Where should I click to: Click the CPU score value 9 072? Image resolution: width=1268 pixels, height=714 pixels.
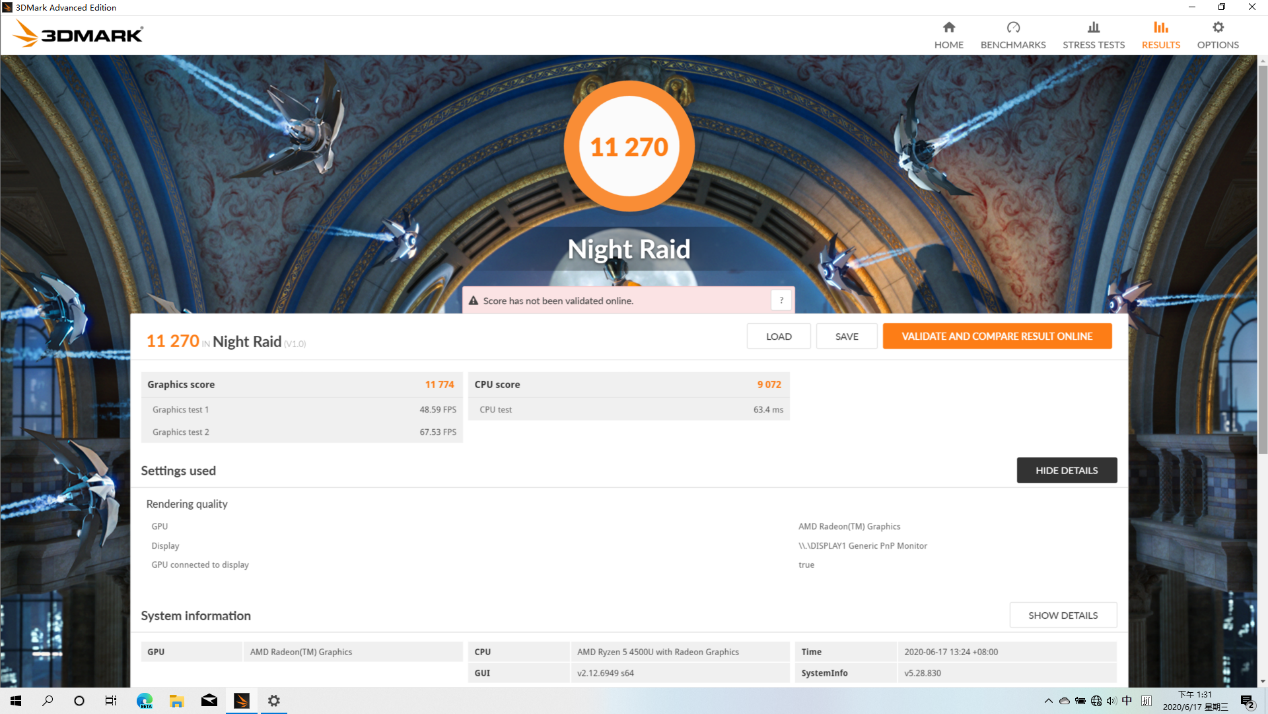769,385
